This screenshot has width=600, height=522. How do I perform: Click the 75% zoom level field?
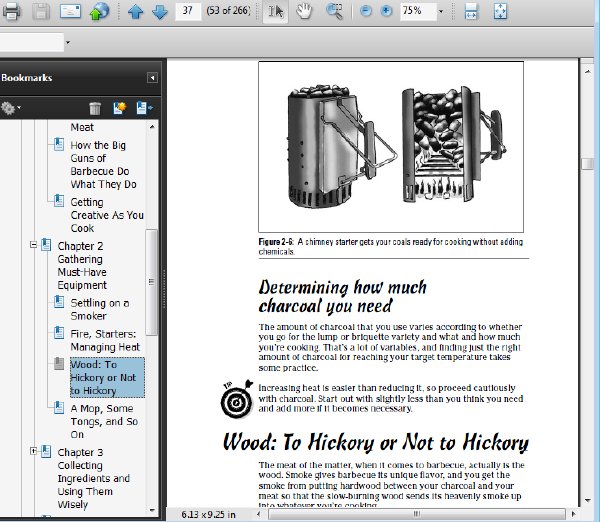coord(418,11)
